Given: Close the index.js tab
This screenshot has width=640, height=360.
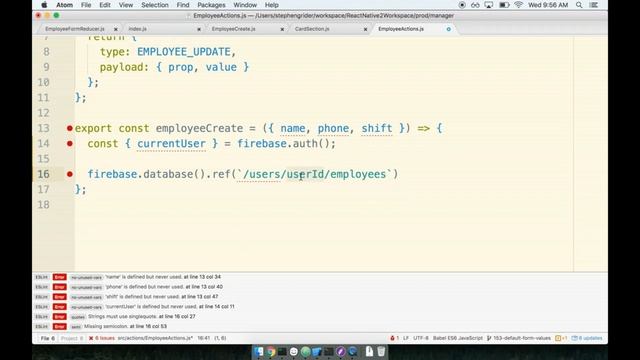Looking at the screenshot, I should [199, 29].
